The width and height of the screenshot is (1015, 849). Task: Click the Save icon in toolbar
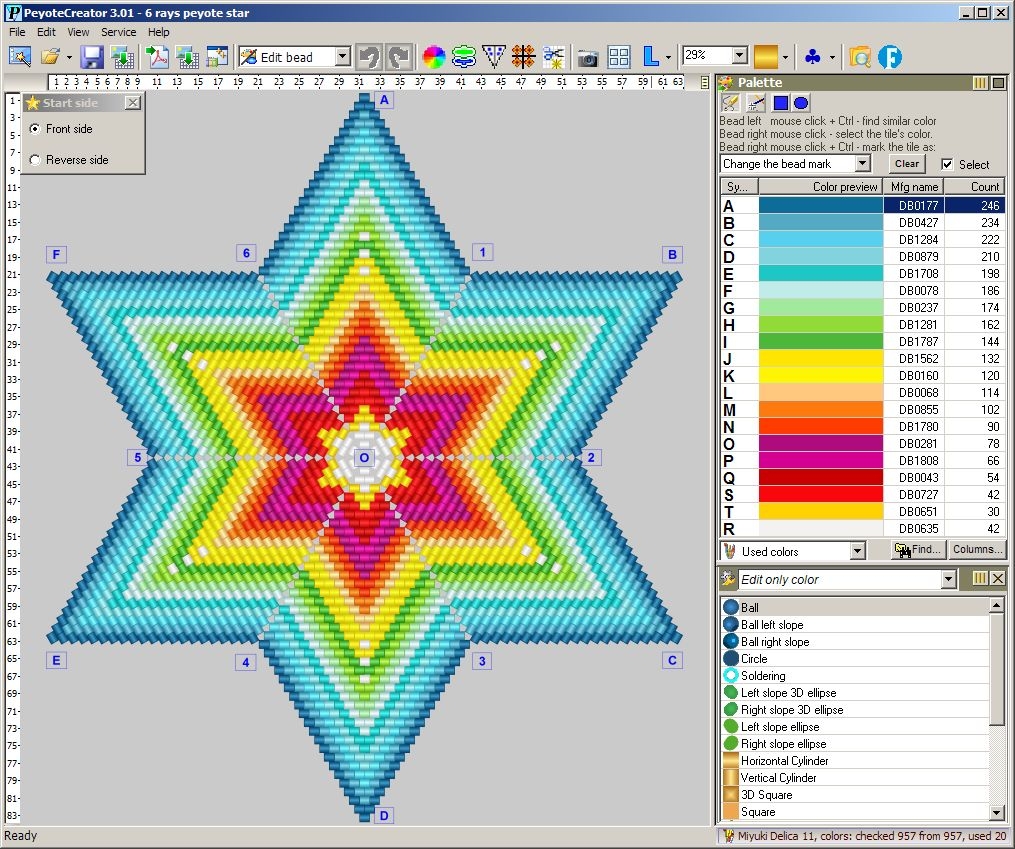pyautogui.click(x=90, y=57)
